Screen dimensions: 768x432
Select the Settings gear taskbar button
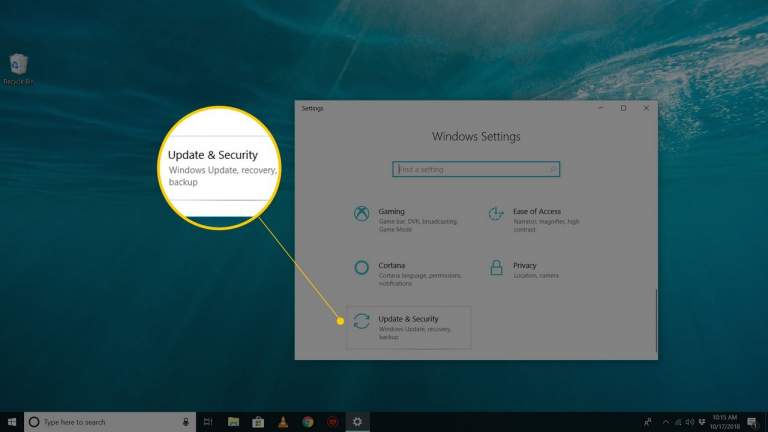coord(358,422)
